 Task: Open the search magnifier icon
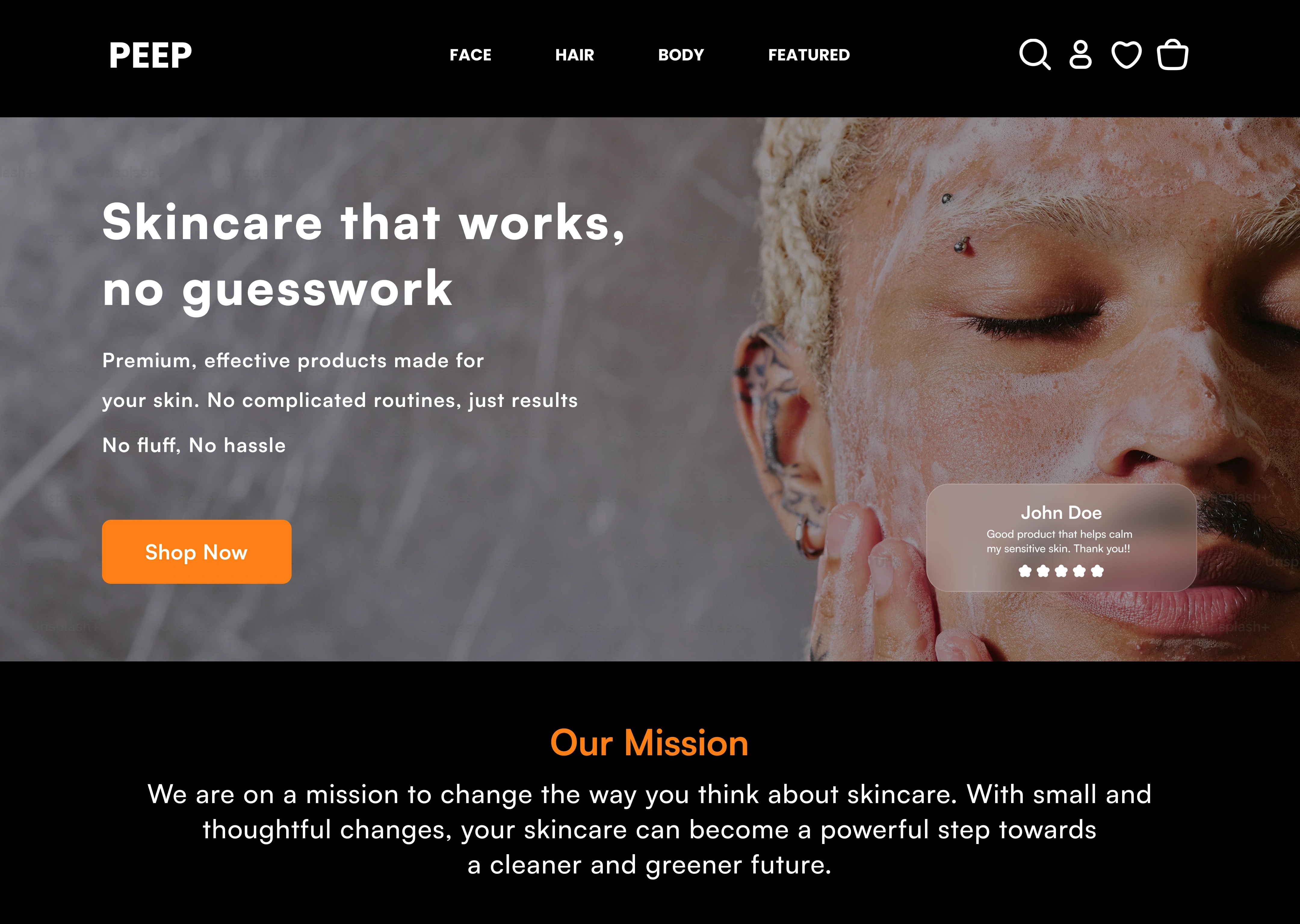(x=1035, y=55)
